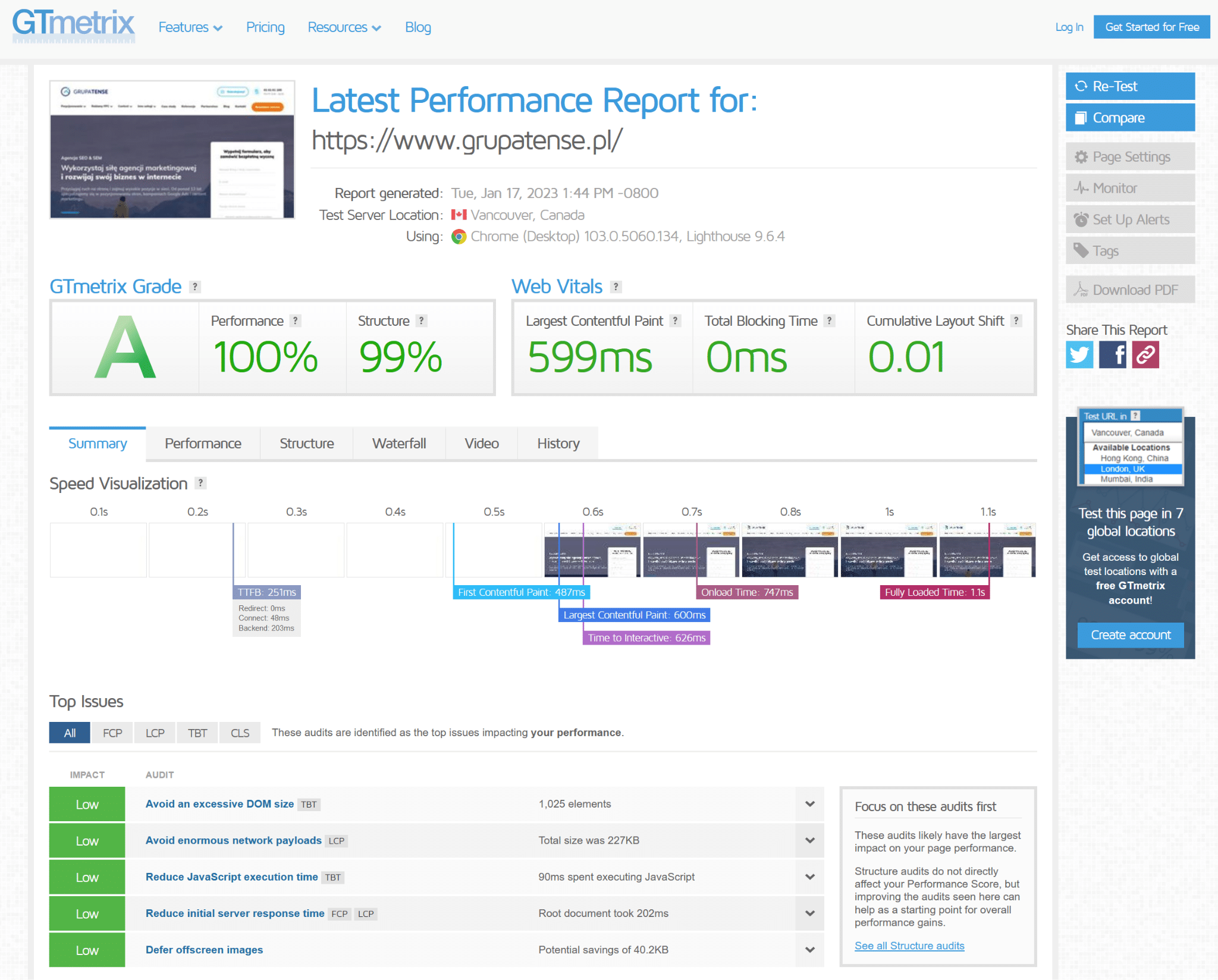Open GTmetrix Grade help question mark
The height and width of the screenshot is (980, 1218).
pos(194,287)
